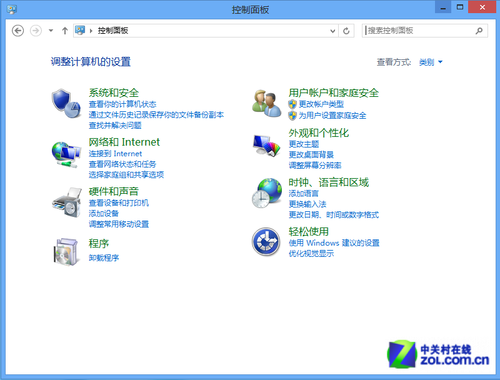
Task: Open the 轻松使用 category heading
Action: coord(309,231)
